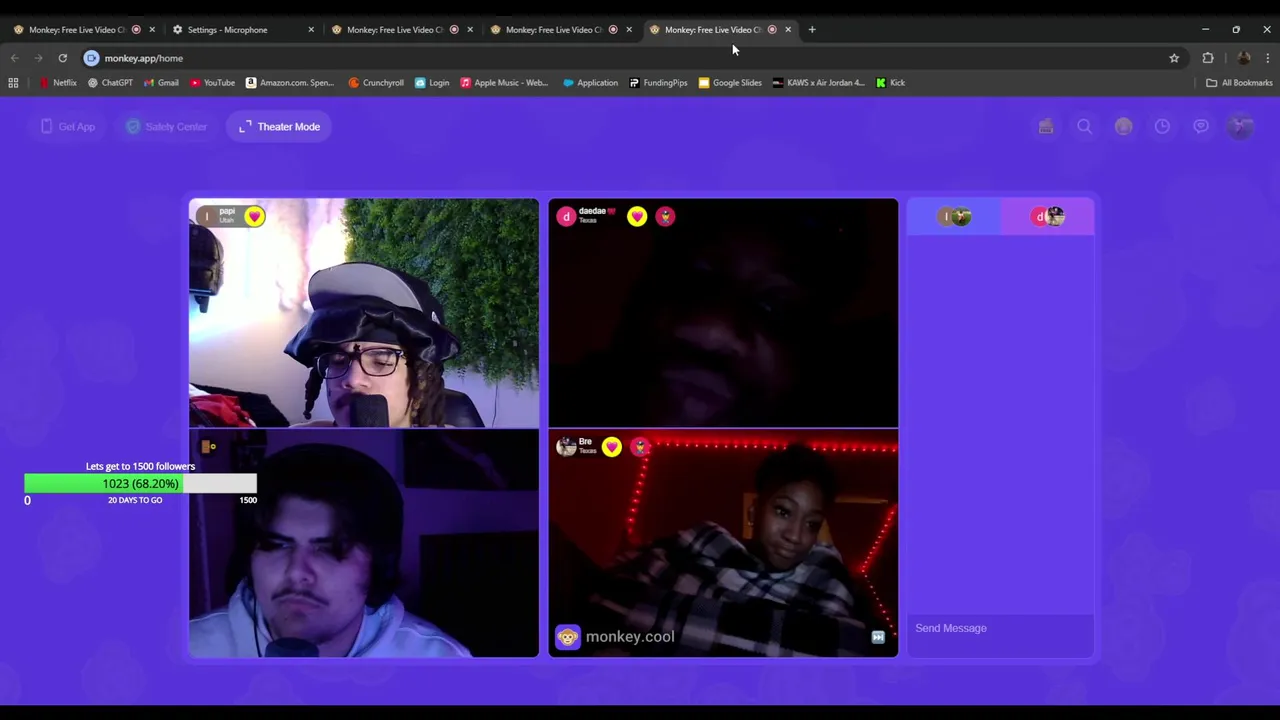Bookmark this page with the star icon
The height and width of the screenshot is (720, 1280).
tap(1174, 58)
